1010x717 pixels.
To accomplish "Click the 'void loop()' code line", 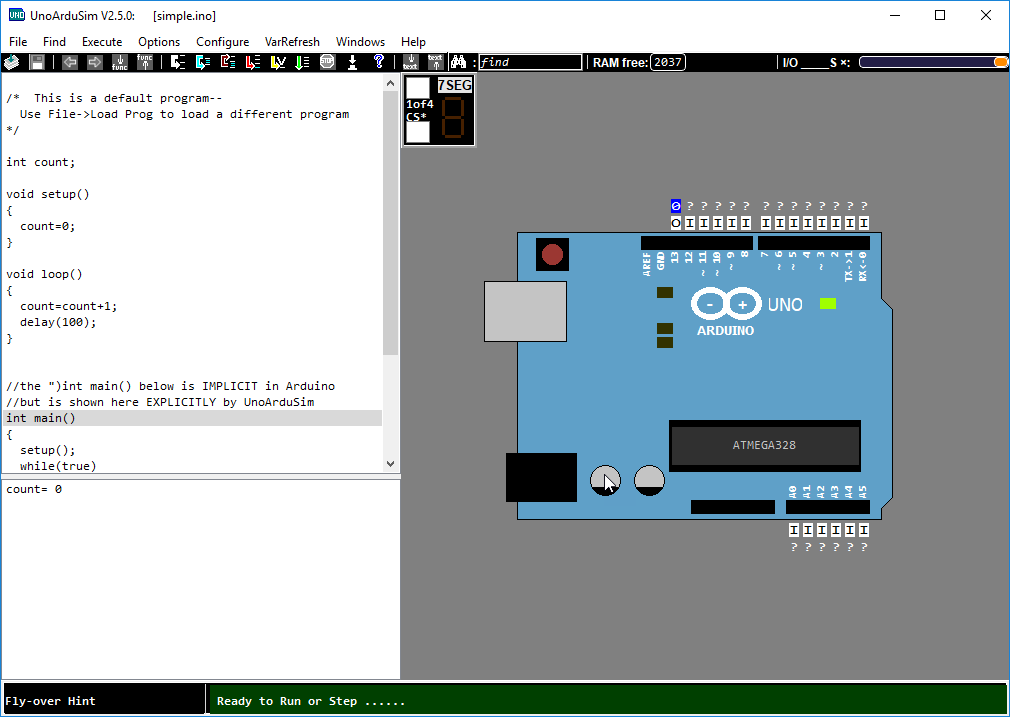I will pos(44,274).
